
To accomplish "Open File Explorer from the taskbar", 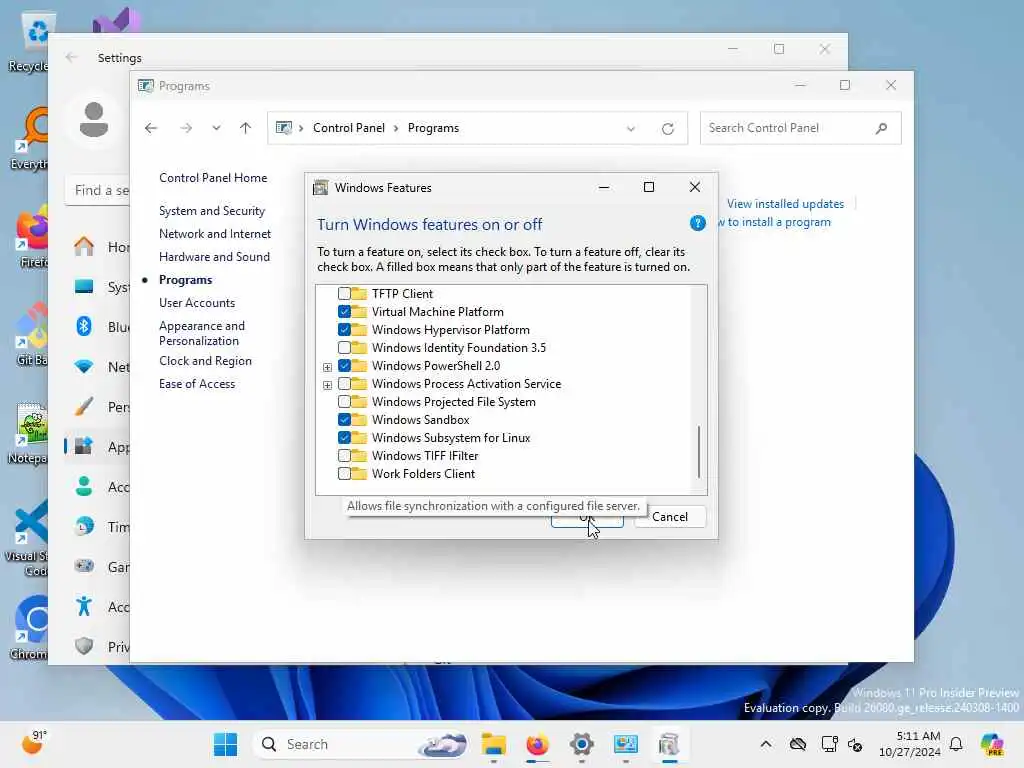I will click(494, 744).
